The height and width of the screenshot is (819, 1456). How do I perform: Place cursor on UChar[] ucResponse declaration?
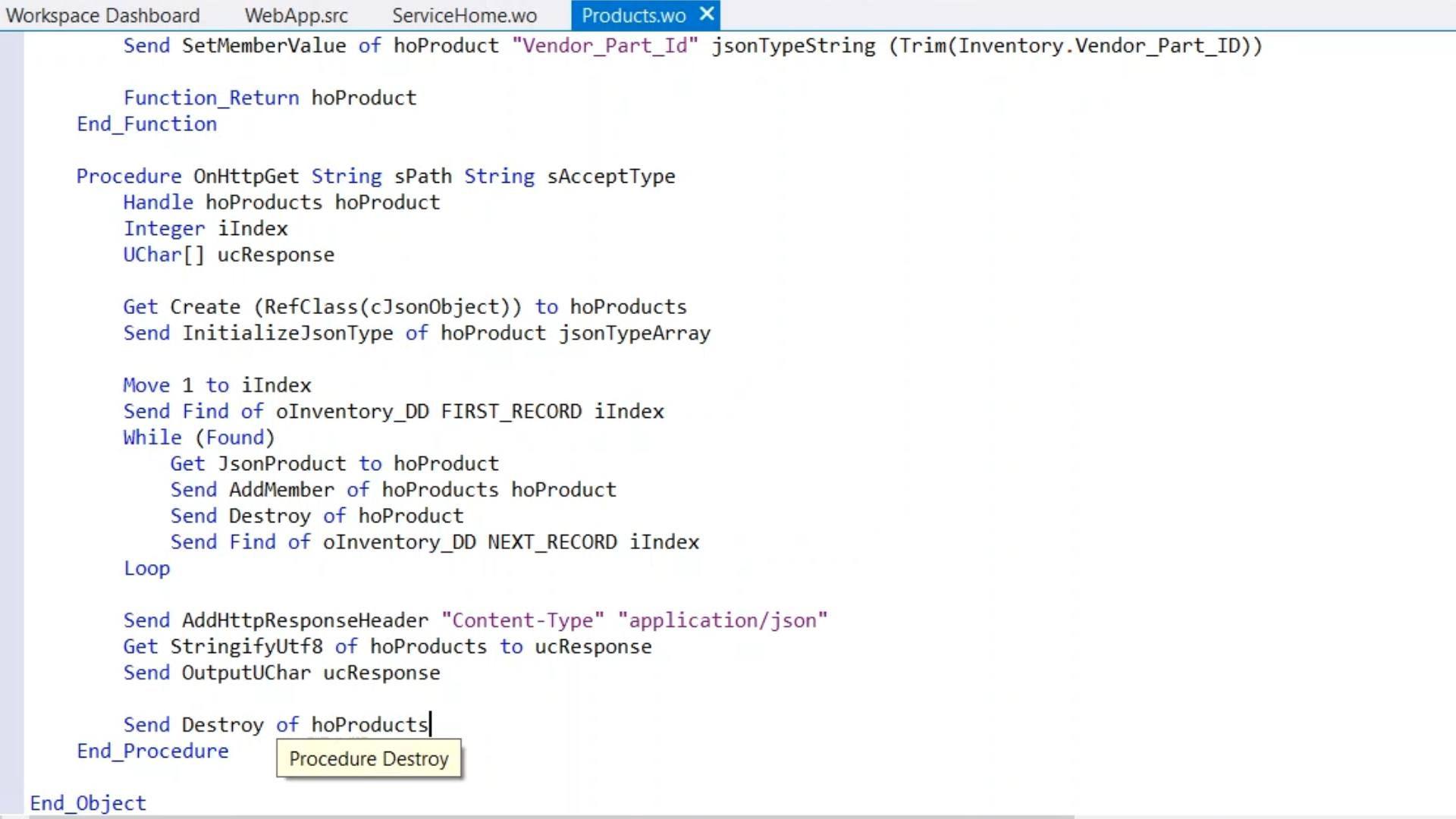coord(228,255)
